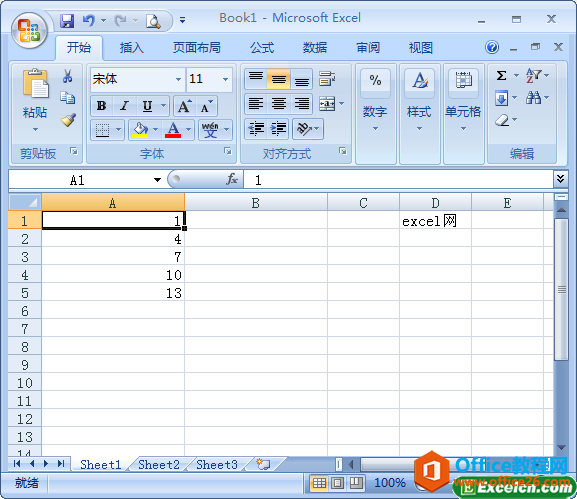Open the font size dropdown
Screen dimensions: 577x499
point(225,79)
